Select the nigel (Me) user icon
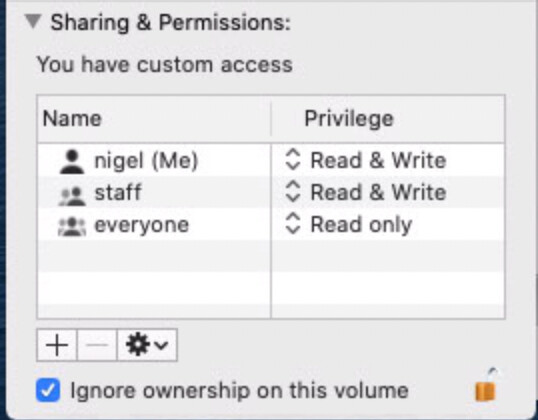This screenshot has width=538, height=420. tap(72, 161)
